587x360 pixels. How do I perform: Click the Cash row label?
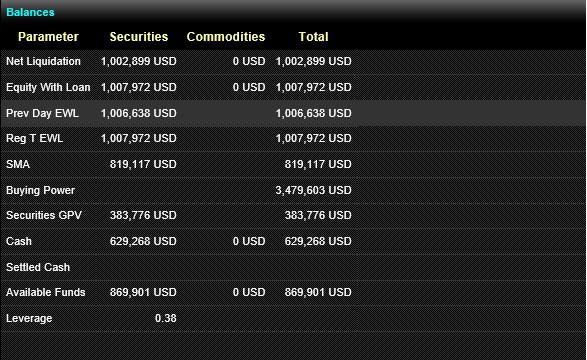pyautogui.click(x=19, y=241)
